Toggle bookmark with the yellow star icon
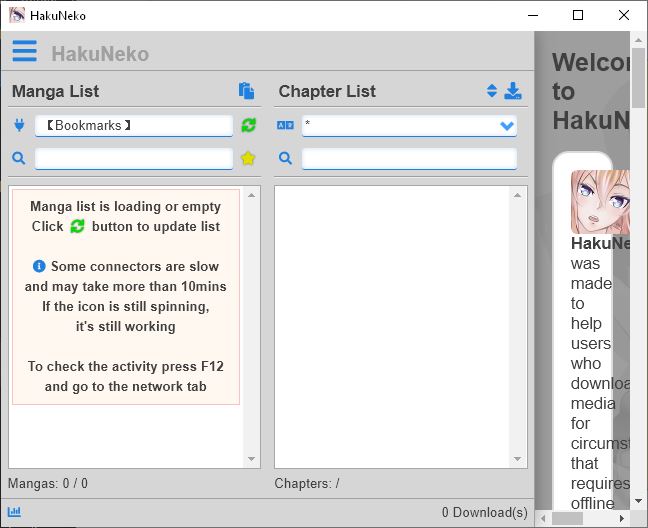 248,158
